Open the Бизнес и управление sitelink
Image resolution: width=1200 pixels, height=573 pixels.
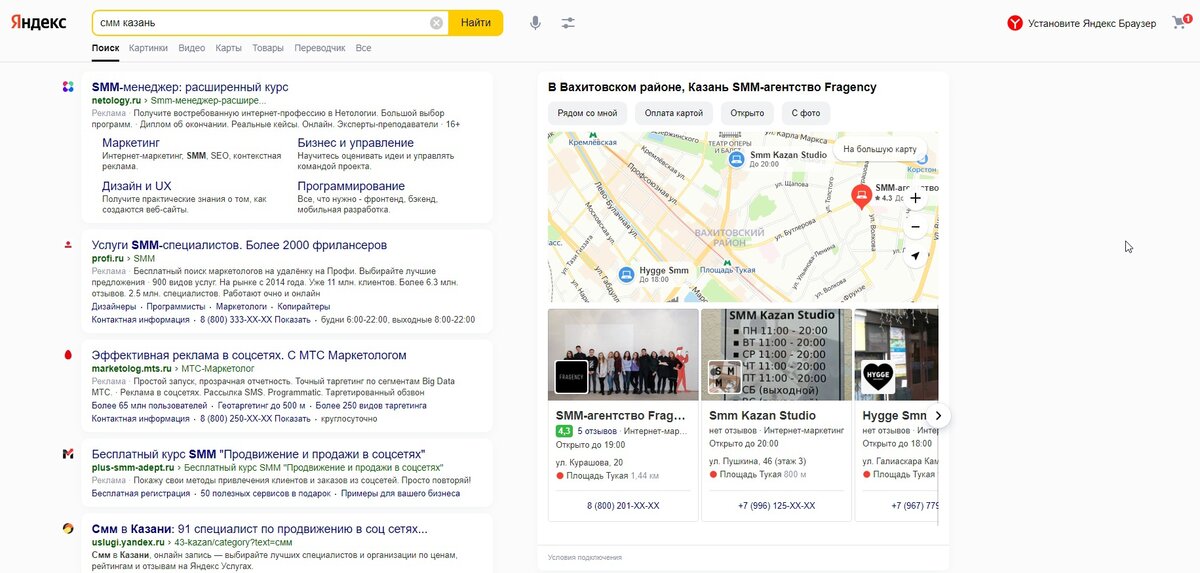tap(356, 143)
